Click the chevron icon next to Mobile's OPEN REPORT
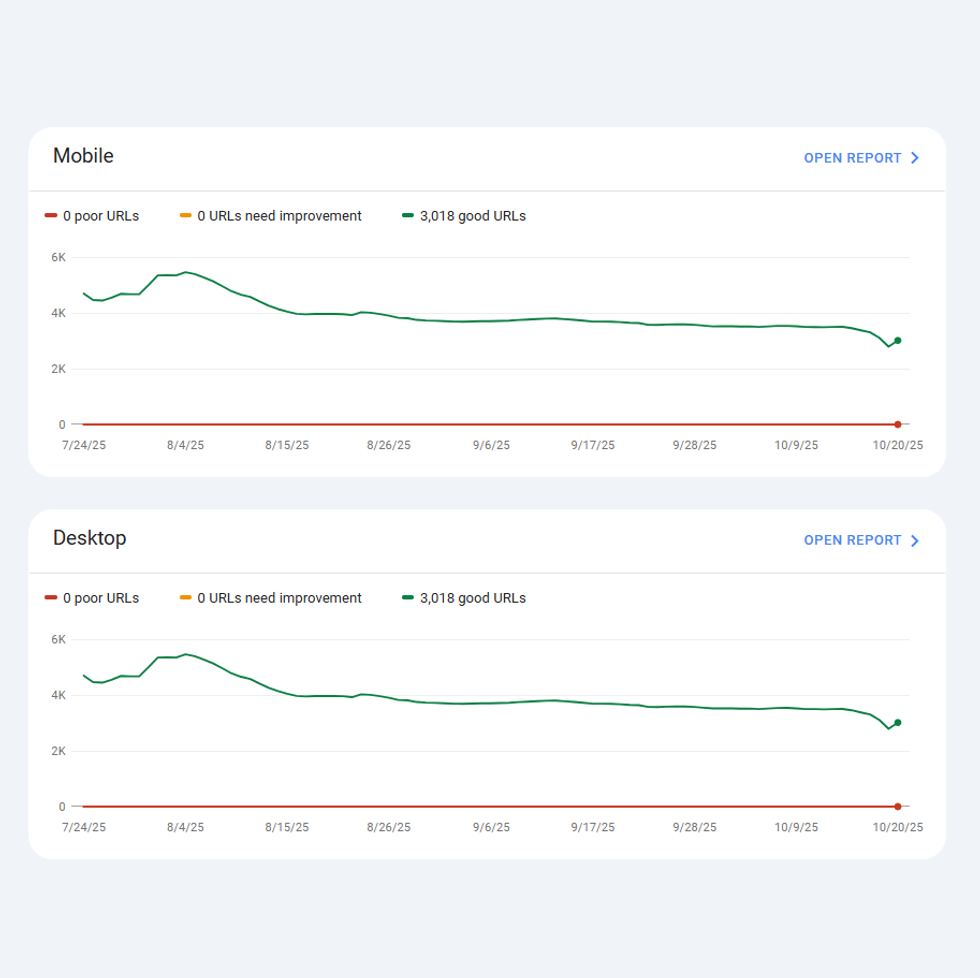This screenshot has height=978, width=980. point(915,157)
